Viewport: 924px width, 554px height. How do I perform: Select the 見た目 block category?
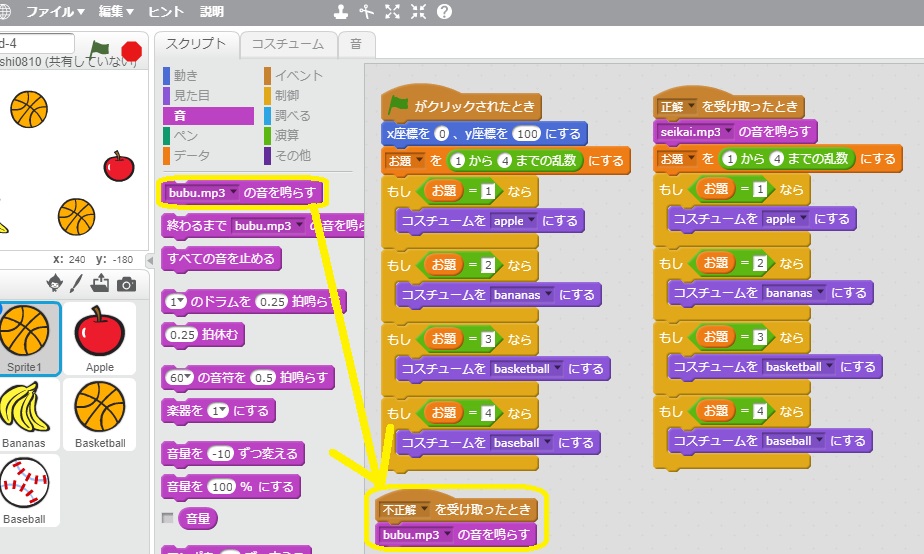point(208,95)
